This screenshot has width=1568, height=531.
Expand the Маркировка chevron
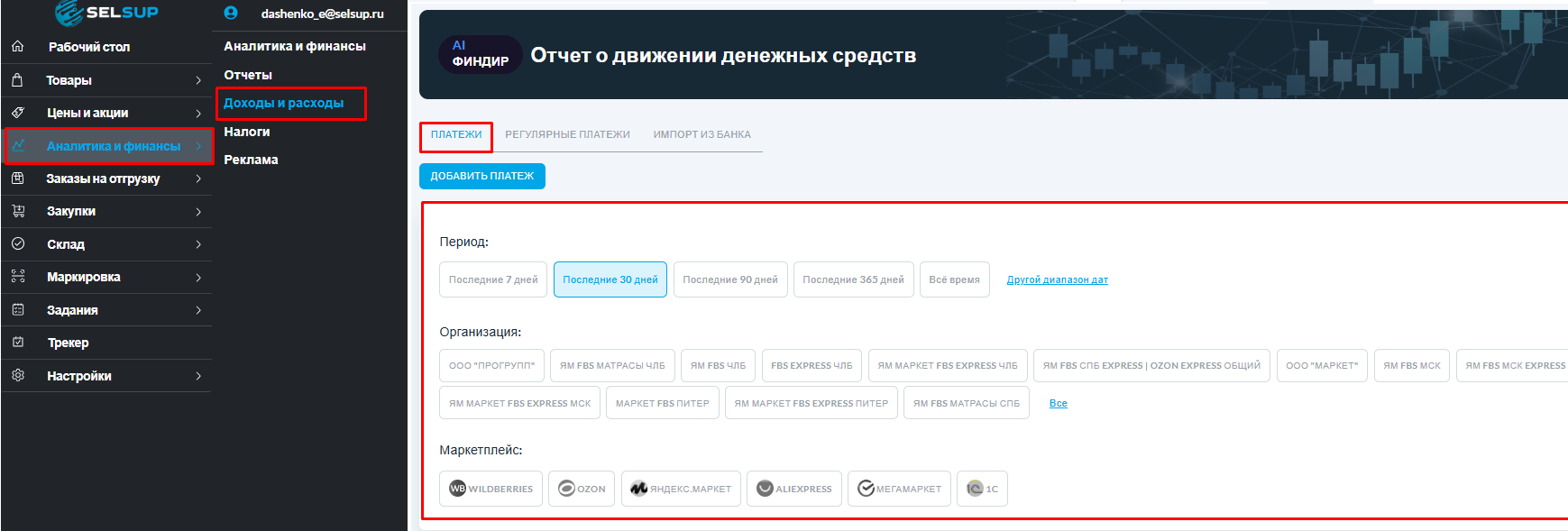coord(198,277)
